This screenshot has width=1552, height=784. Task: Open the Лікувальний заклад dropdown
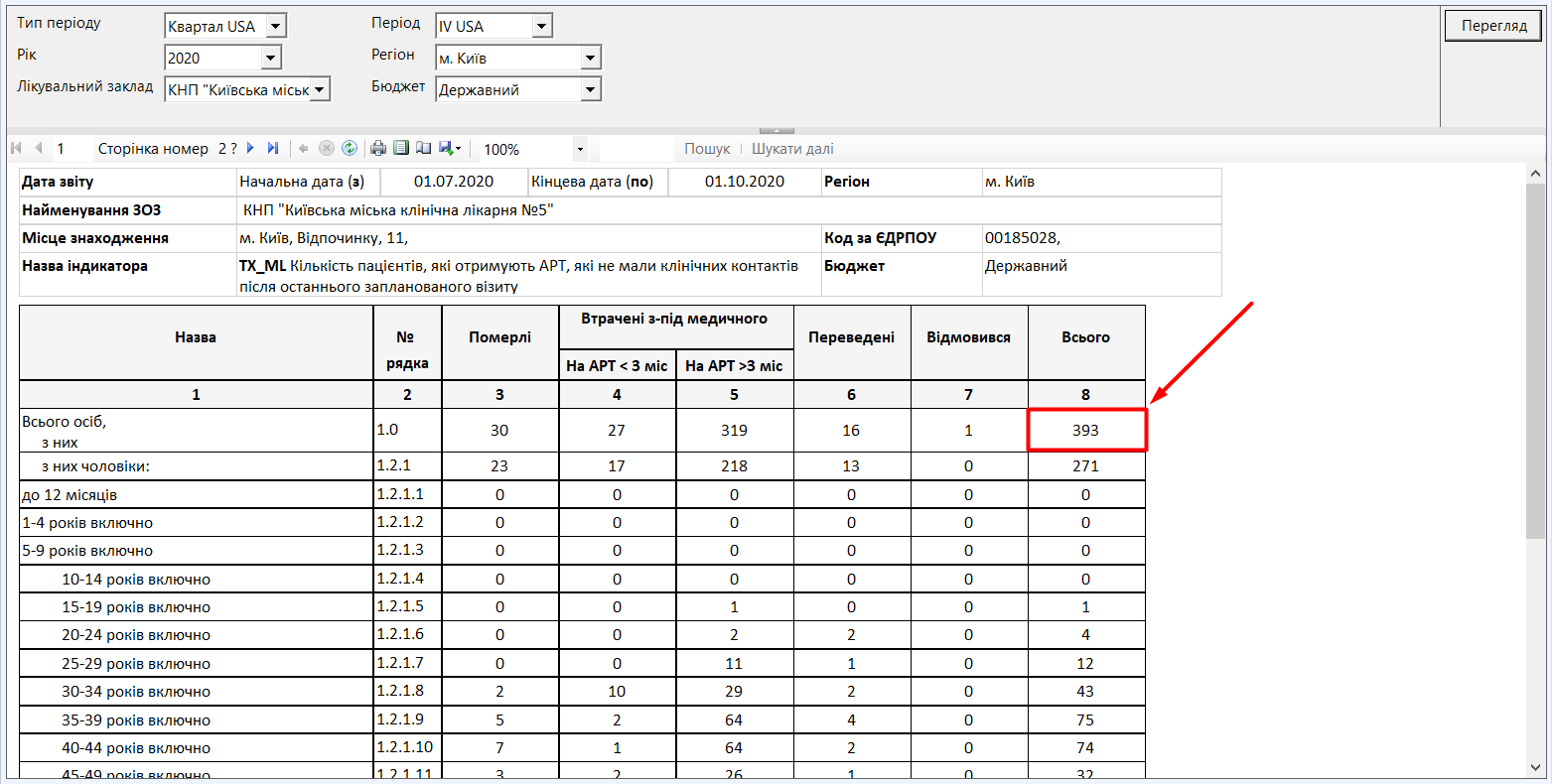(x=320, y=89)
